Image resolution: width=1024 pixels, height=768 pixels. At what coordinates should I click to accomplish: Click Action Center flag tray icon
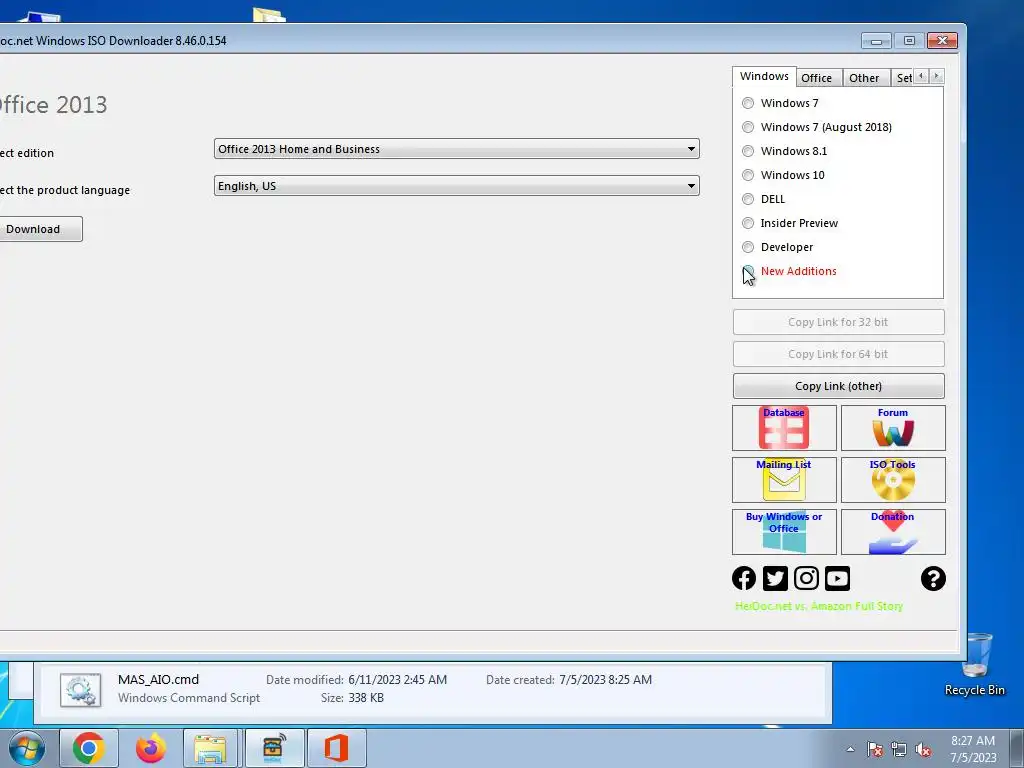coord(874,749)
